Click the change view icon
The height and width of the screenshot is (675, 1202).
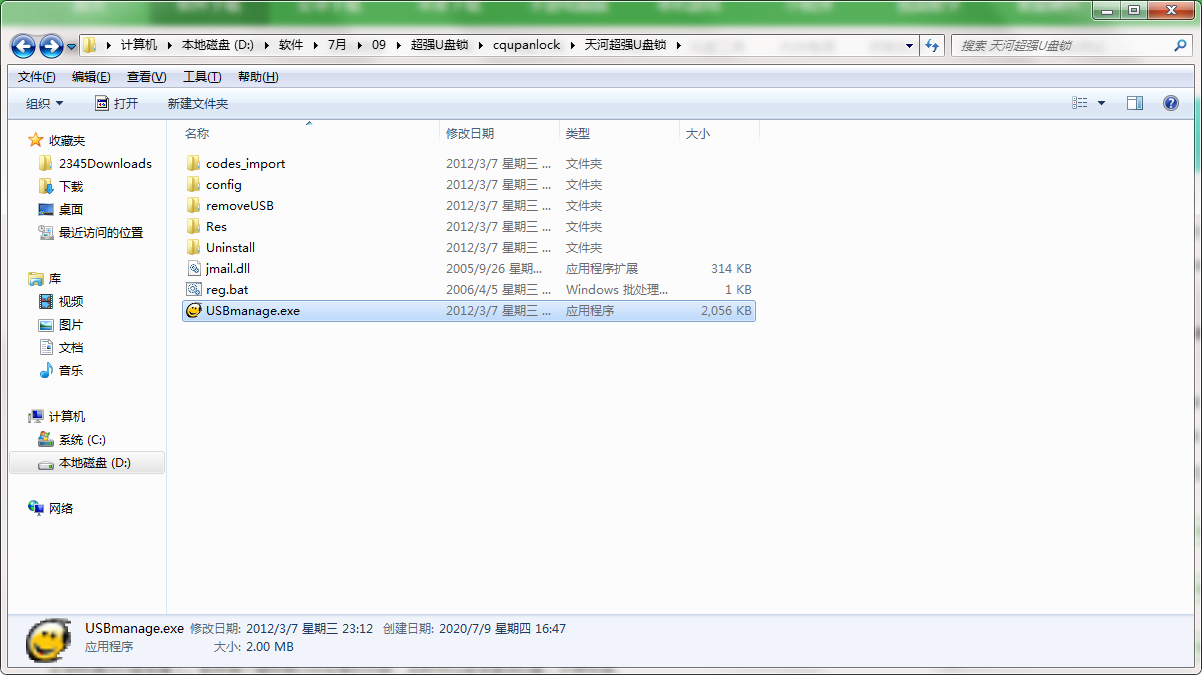coord(1079,103)
